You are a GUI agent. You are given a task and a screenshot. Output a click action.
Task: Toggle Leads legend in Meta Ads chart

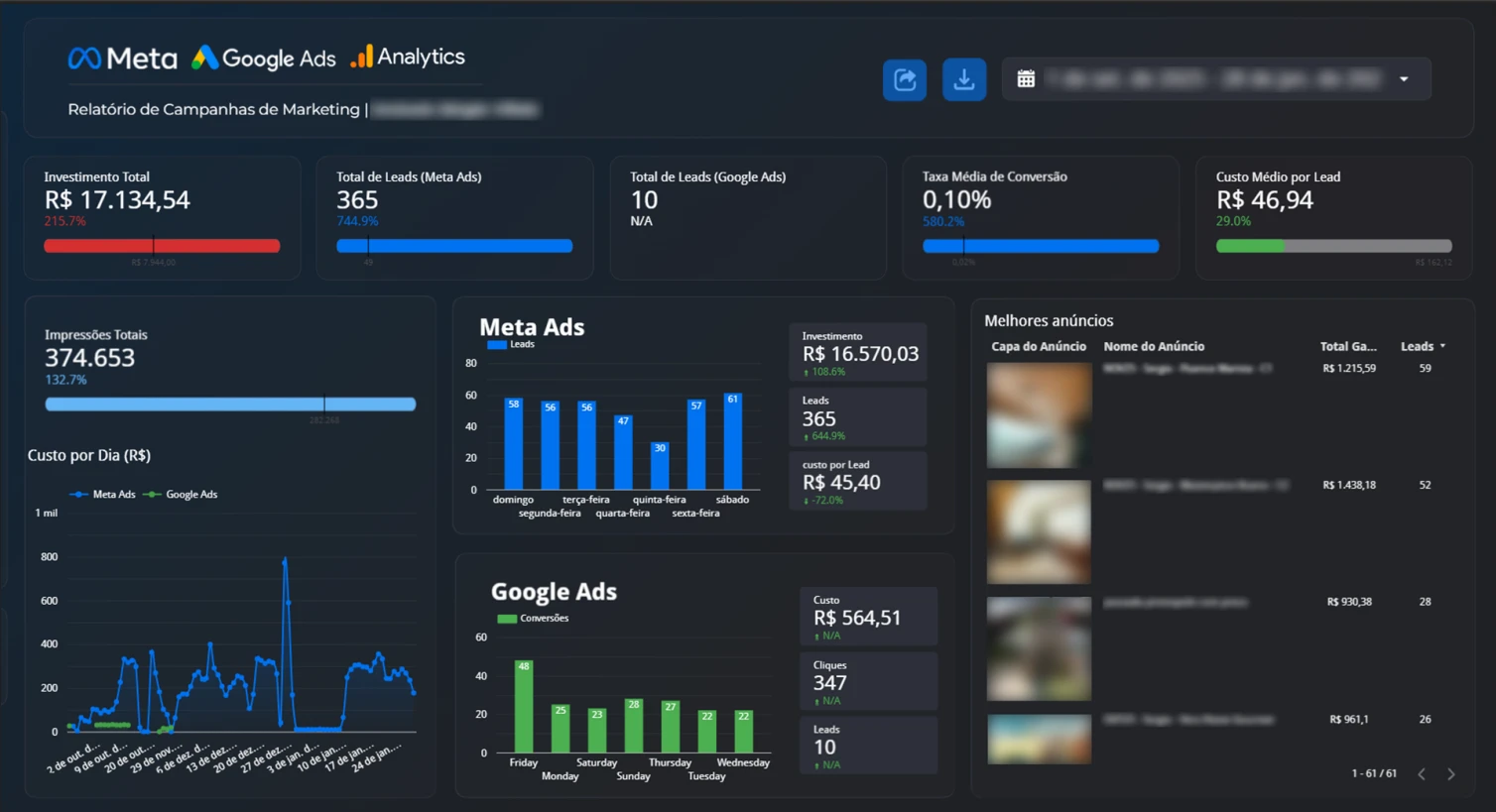[x=512, y=344]
